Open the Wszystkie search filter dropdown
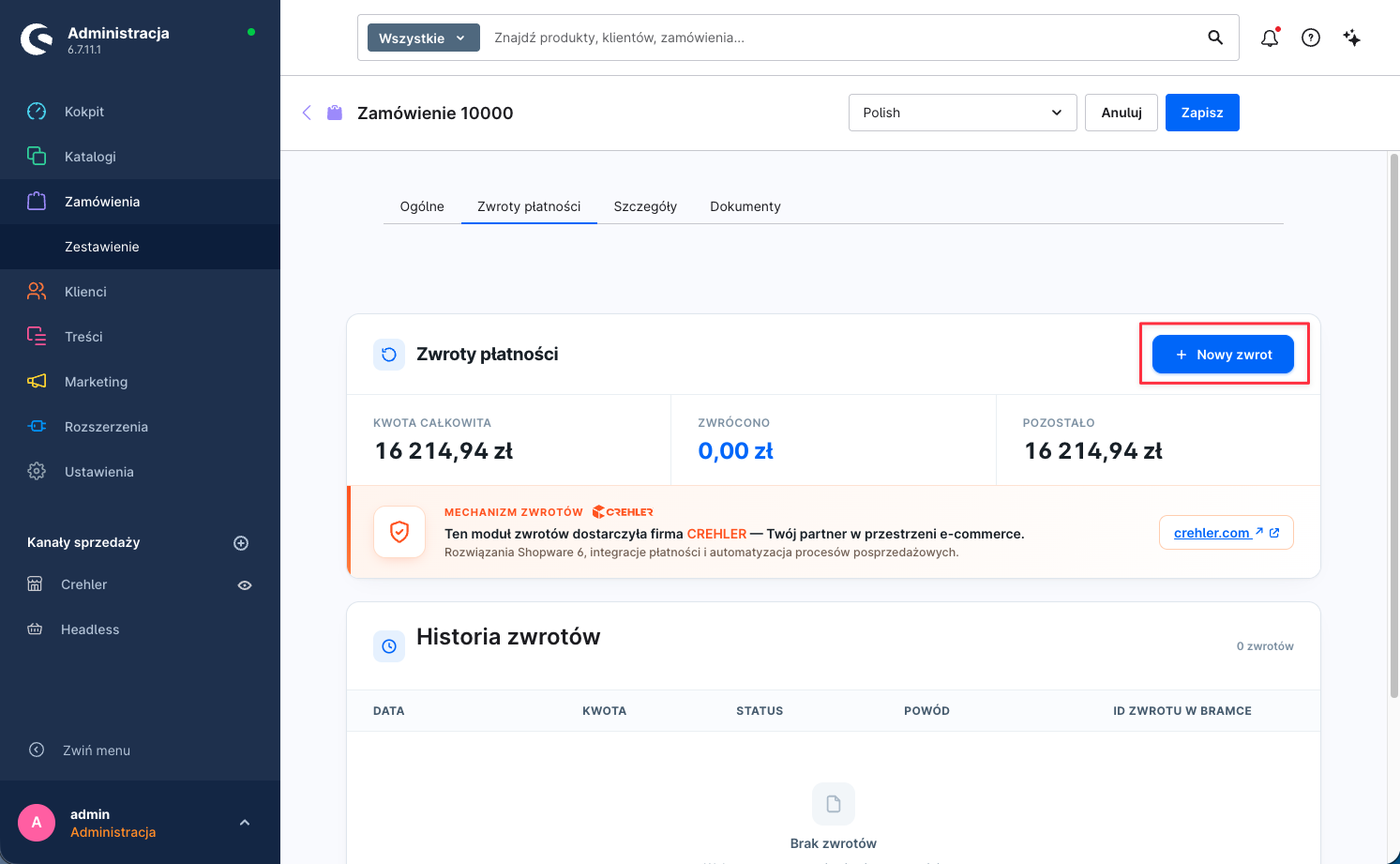This screenshot has height=864, width=1400. click(x=424, y=38)
